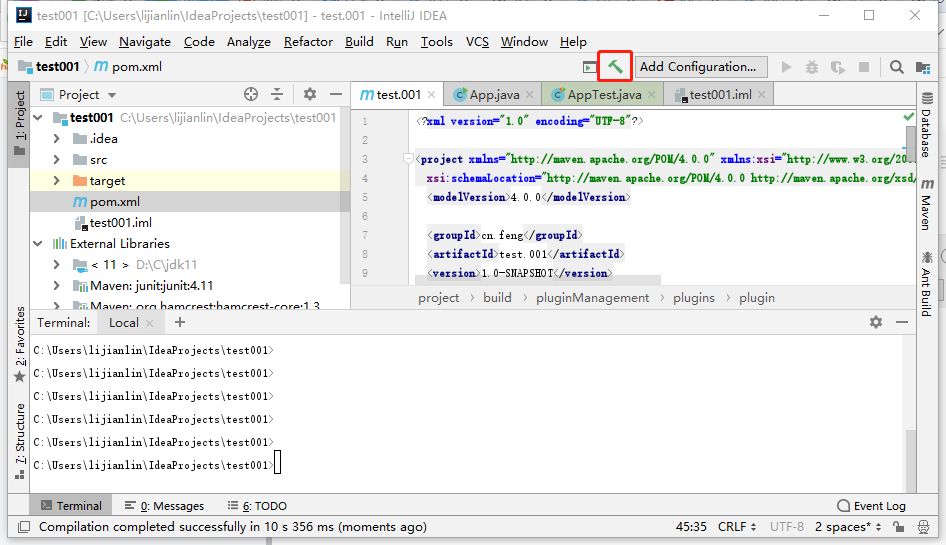
Task: Open the Ant Build side tool window
Action: [927, 284]
